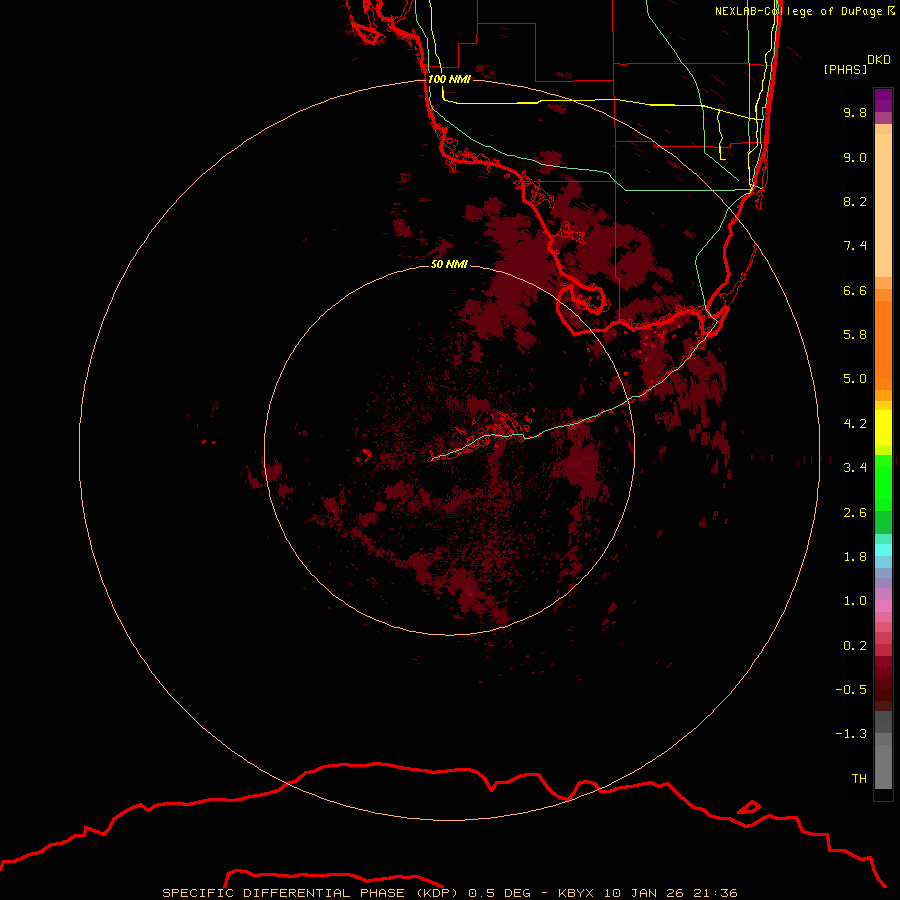
Task: Click the 6.6 value on the color scale
Action: click(855, 290)
